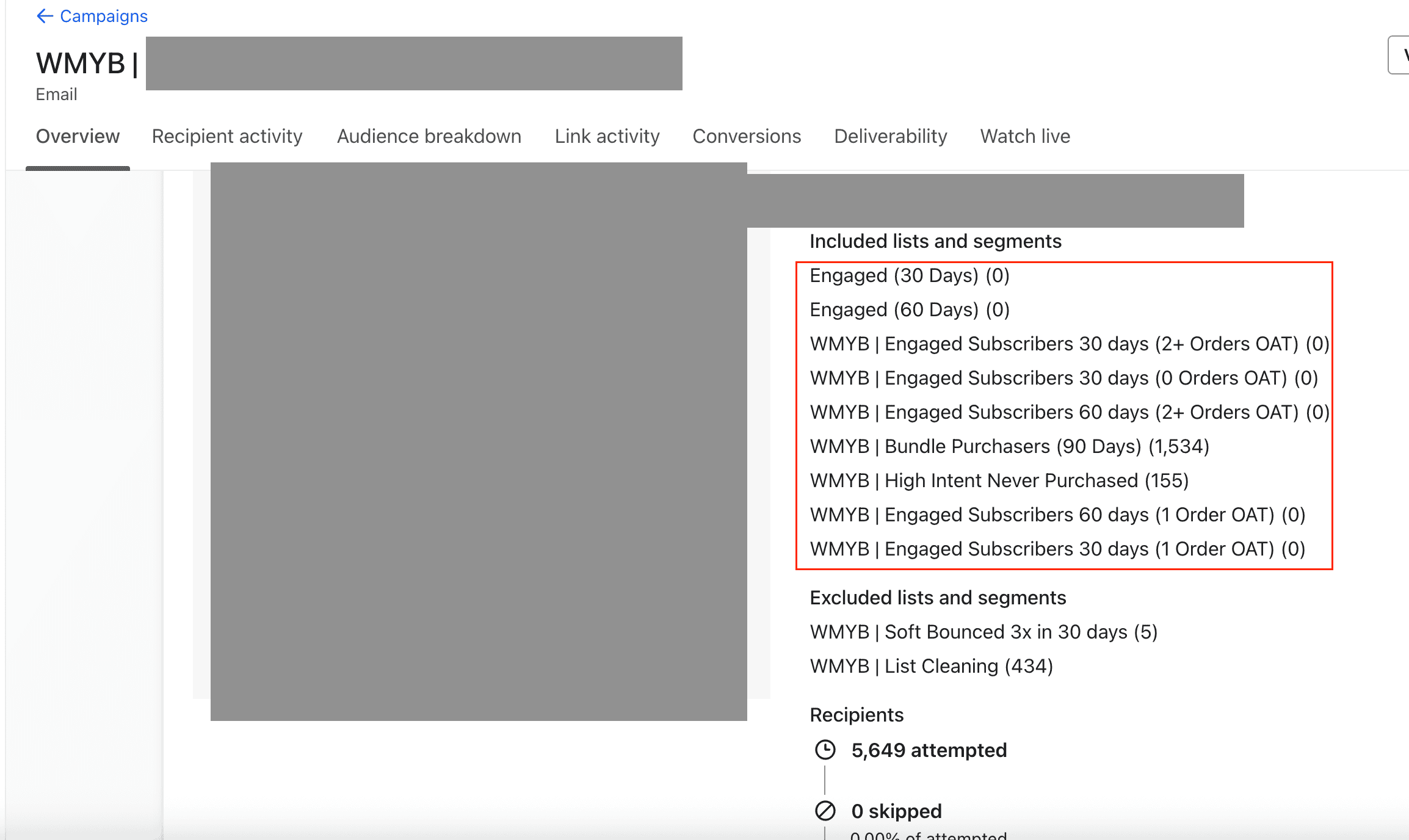Open Soft Bounced 3x in 30 days
Viewport: 1409px width, 840px height.
pyautogui.click(x=983, y=632)
